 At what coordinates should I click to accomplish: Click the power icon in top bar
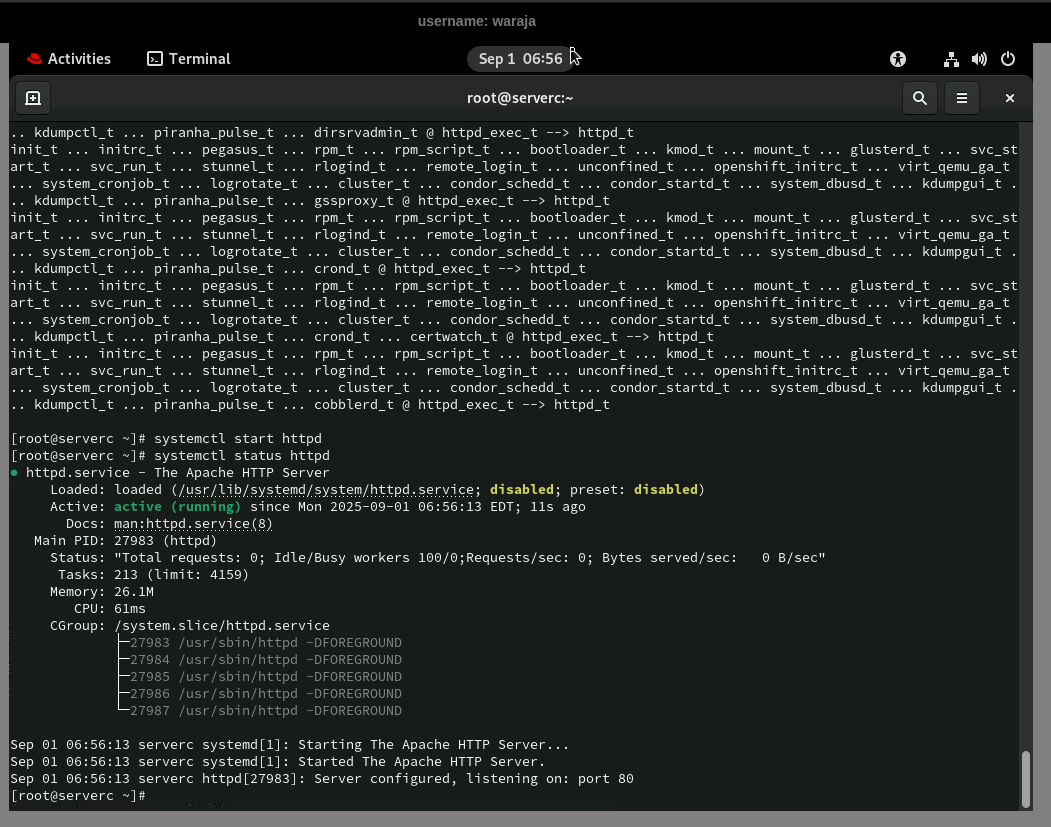click(x=1007, y=59)
